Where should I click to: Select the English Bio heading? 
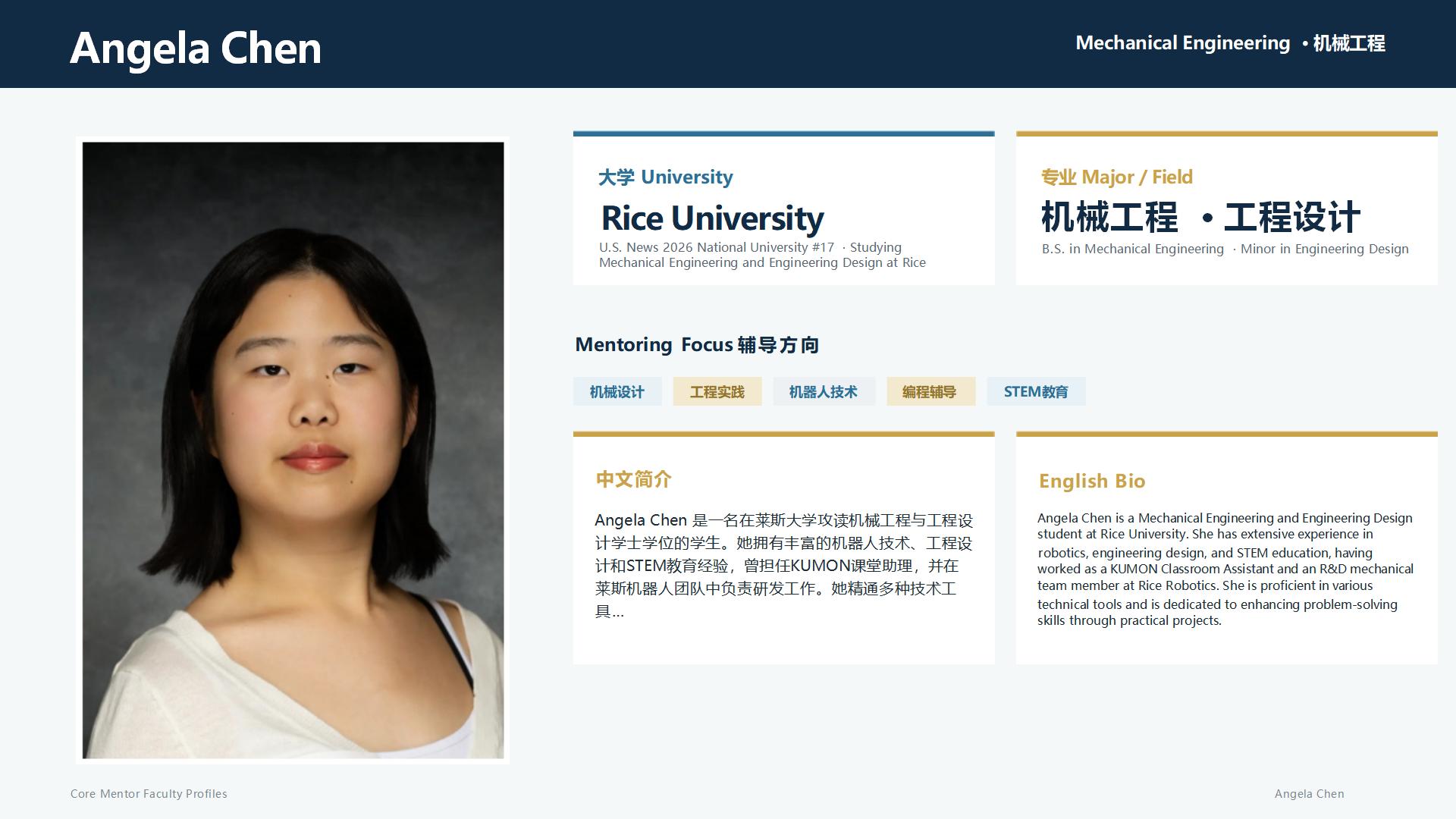pos(1092,481)
